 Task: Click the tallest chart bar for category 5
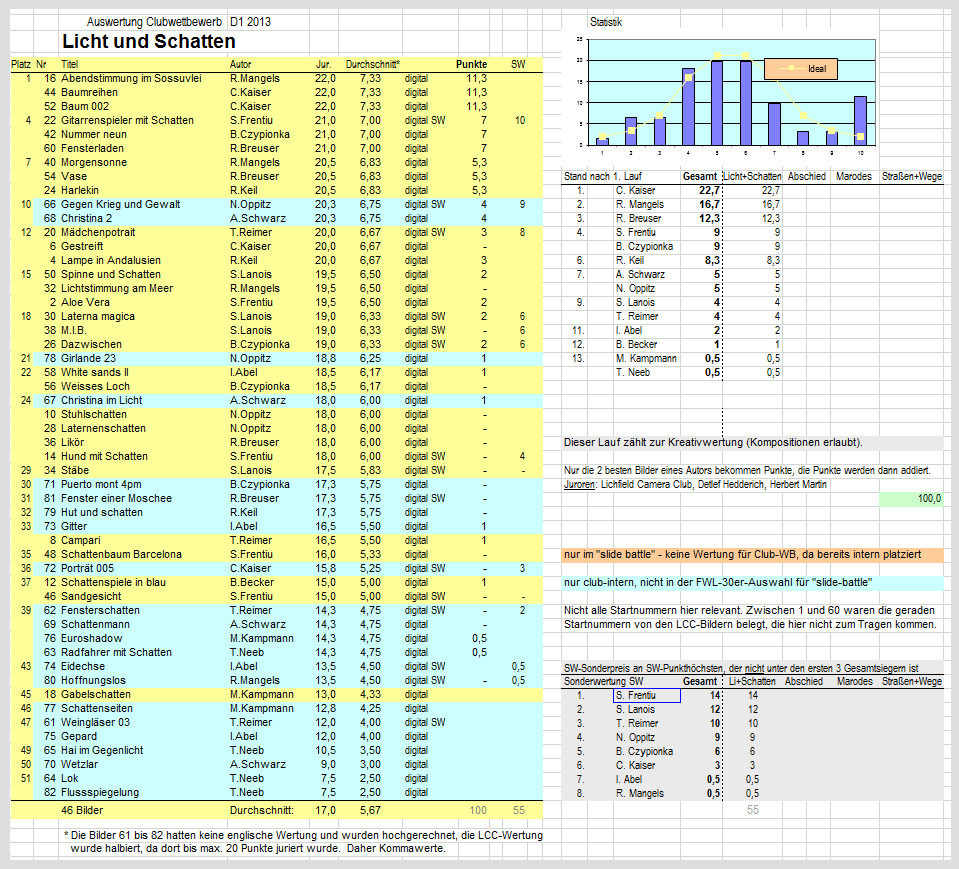coord(717,103)
